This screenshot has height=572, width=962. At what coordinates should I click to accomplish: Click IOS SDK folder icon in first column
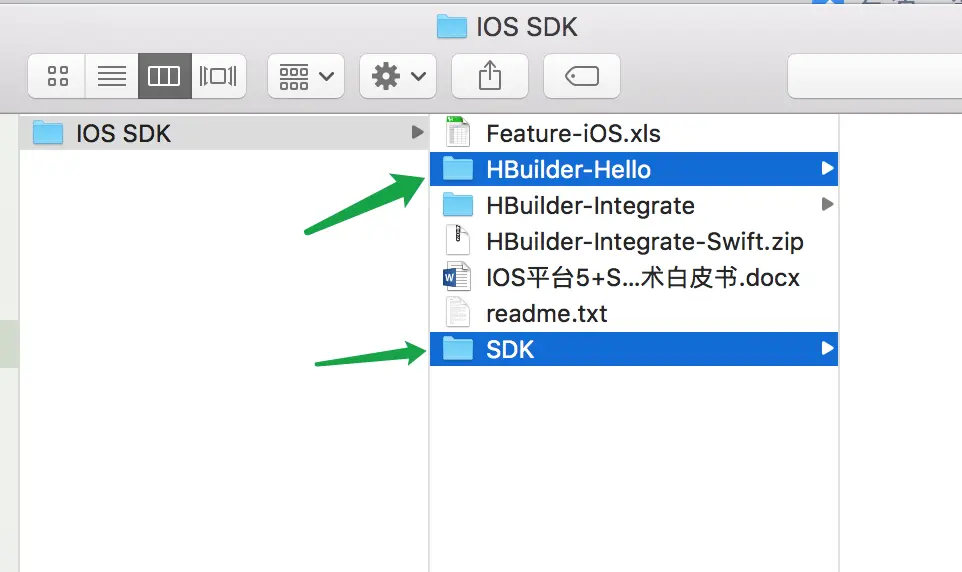pos(48,133)
